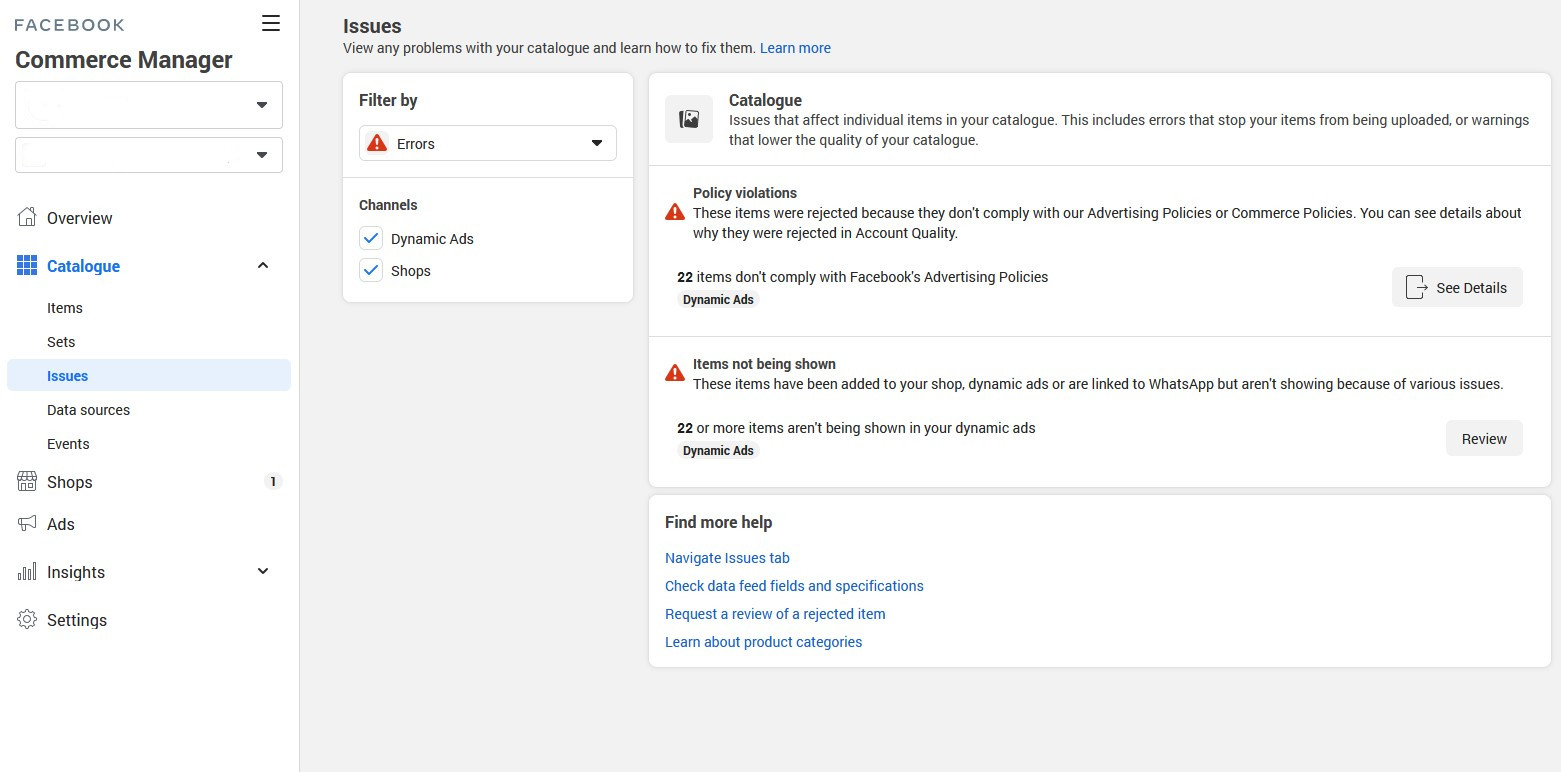Expand the Insights section chevron
1561x772 pixels.
point(263,571)
